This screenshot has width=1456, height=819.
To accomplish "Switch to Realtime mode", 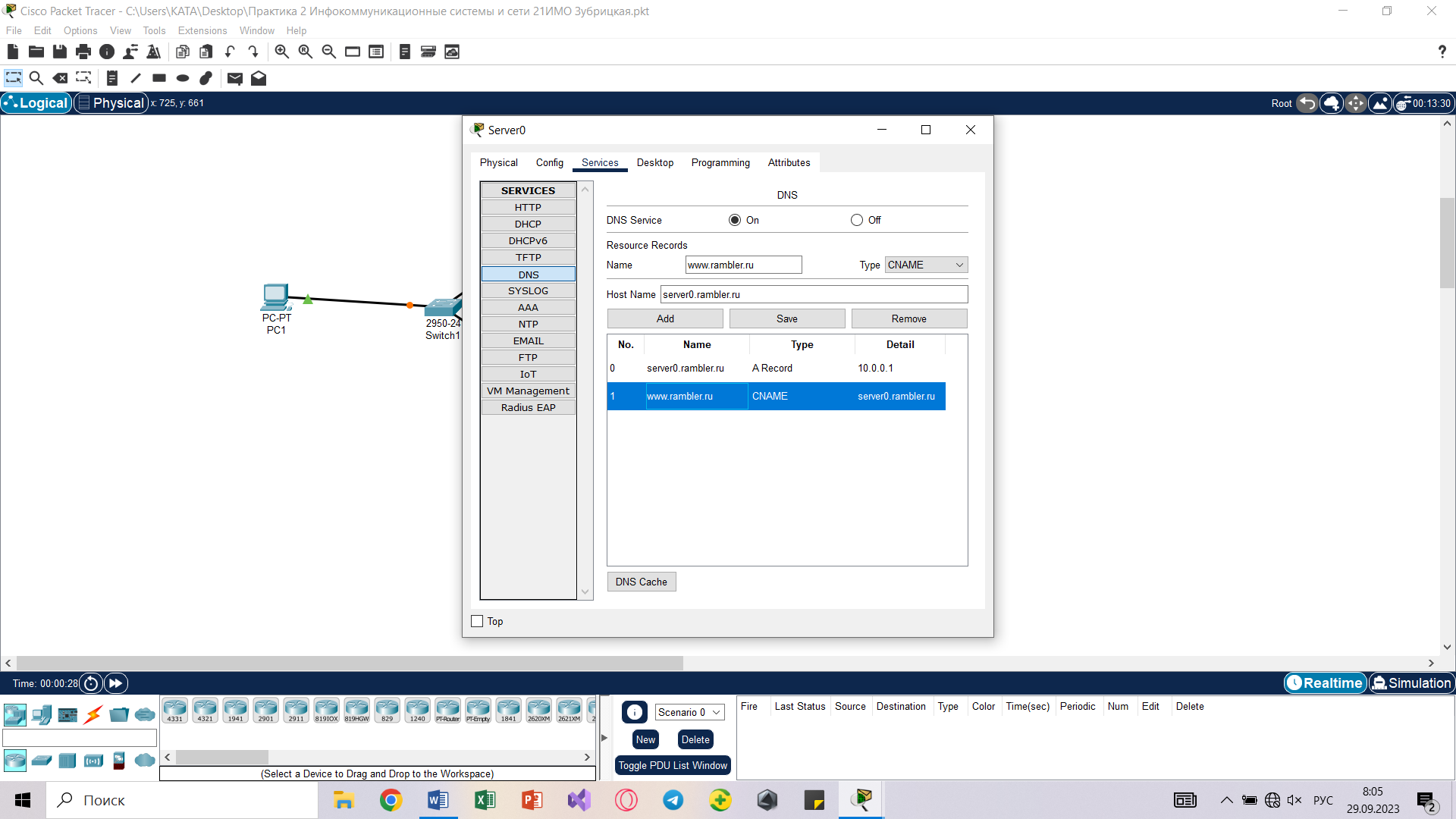I will pos(1325,683).
